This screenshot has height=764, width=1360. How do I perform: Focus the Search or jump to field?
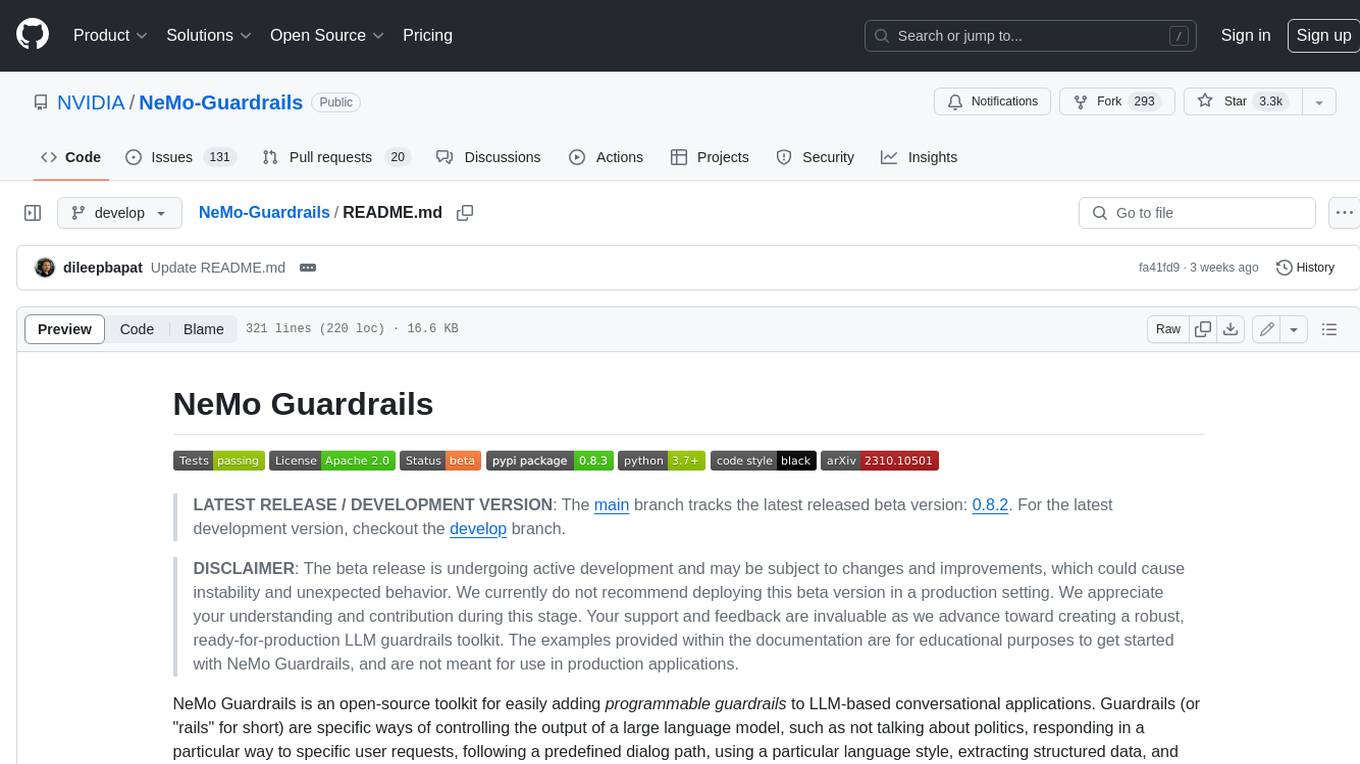pos(1031,35)
